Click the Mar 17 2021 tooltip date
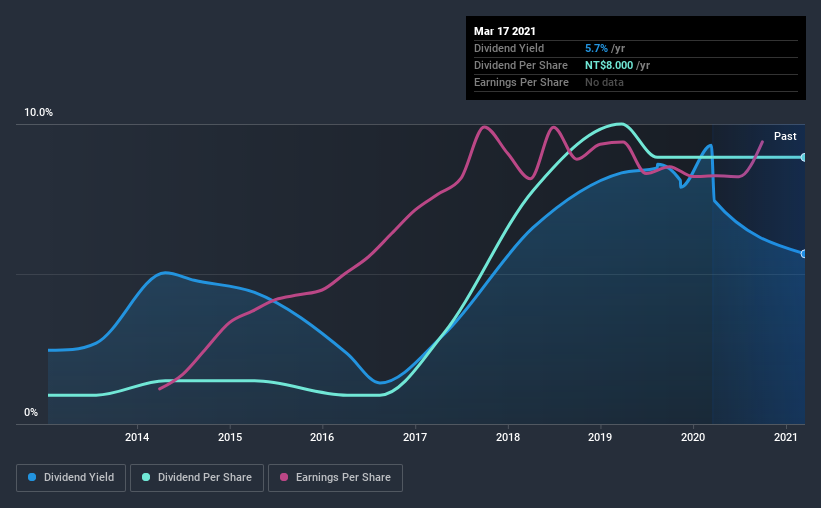The image size is (821, 508). 505,31
